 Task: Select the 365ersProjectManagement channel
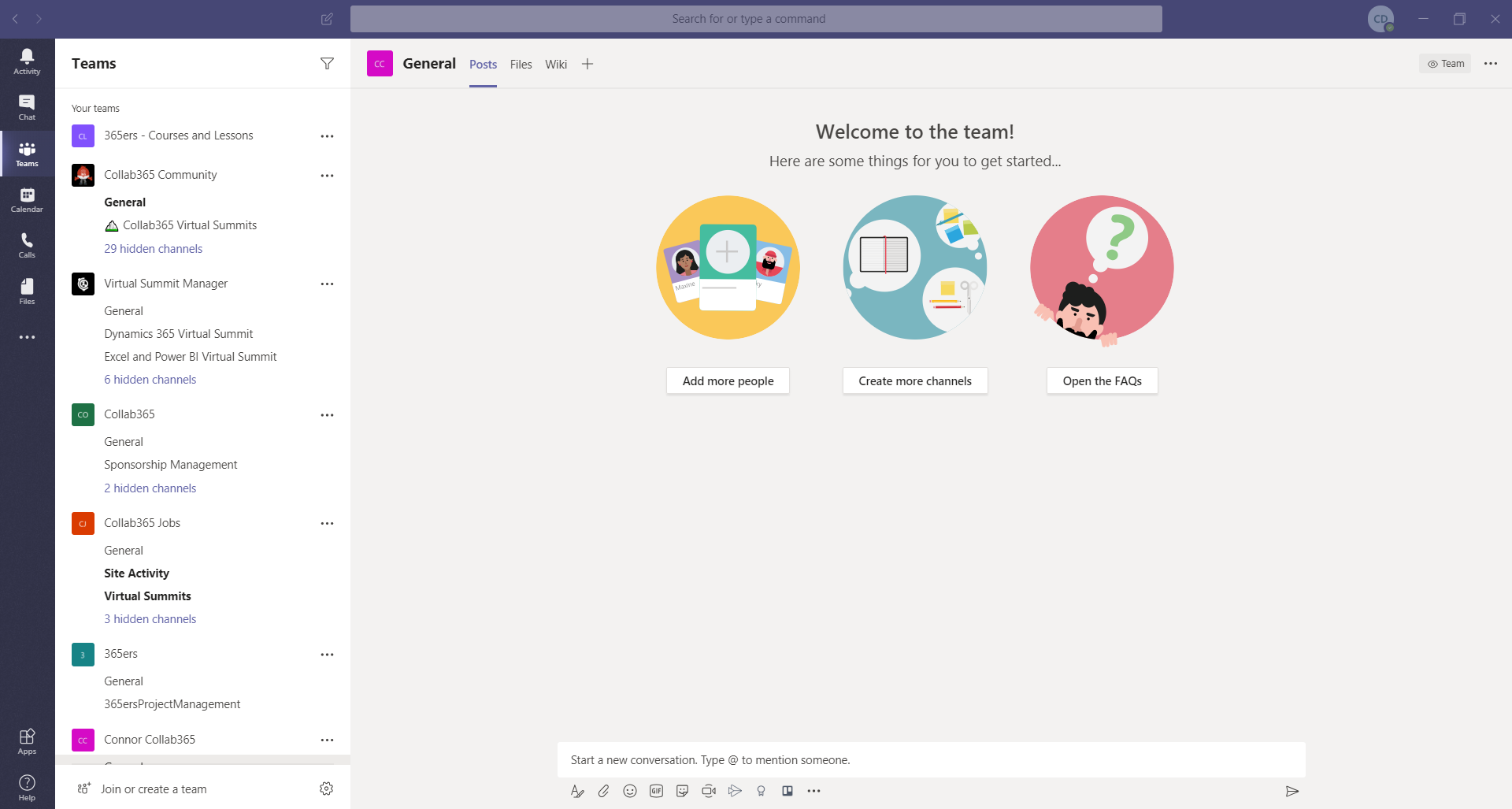(172, 704)
